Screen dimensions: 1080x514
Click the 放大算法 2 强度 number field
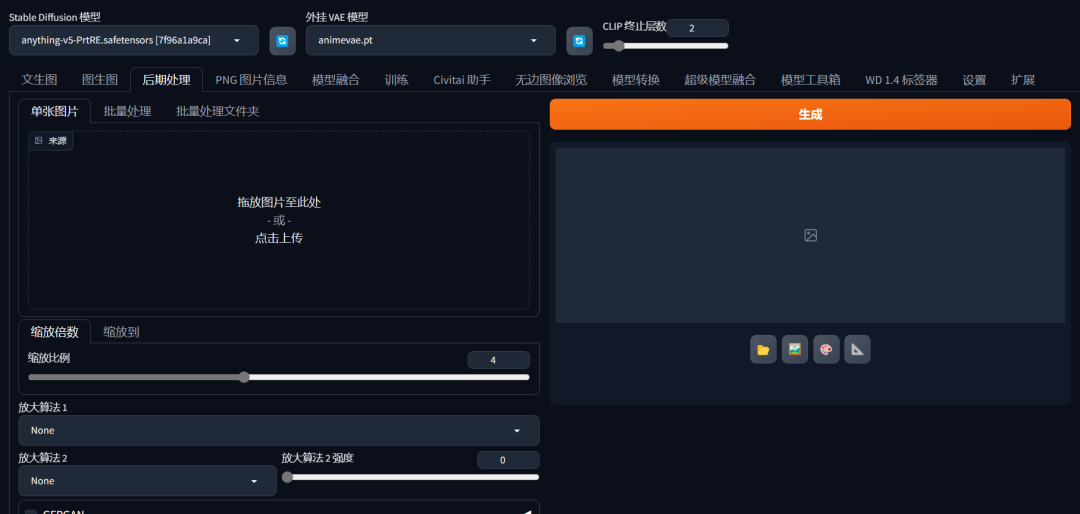(x=508, y=460)
